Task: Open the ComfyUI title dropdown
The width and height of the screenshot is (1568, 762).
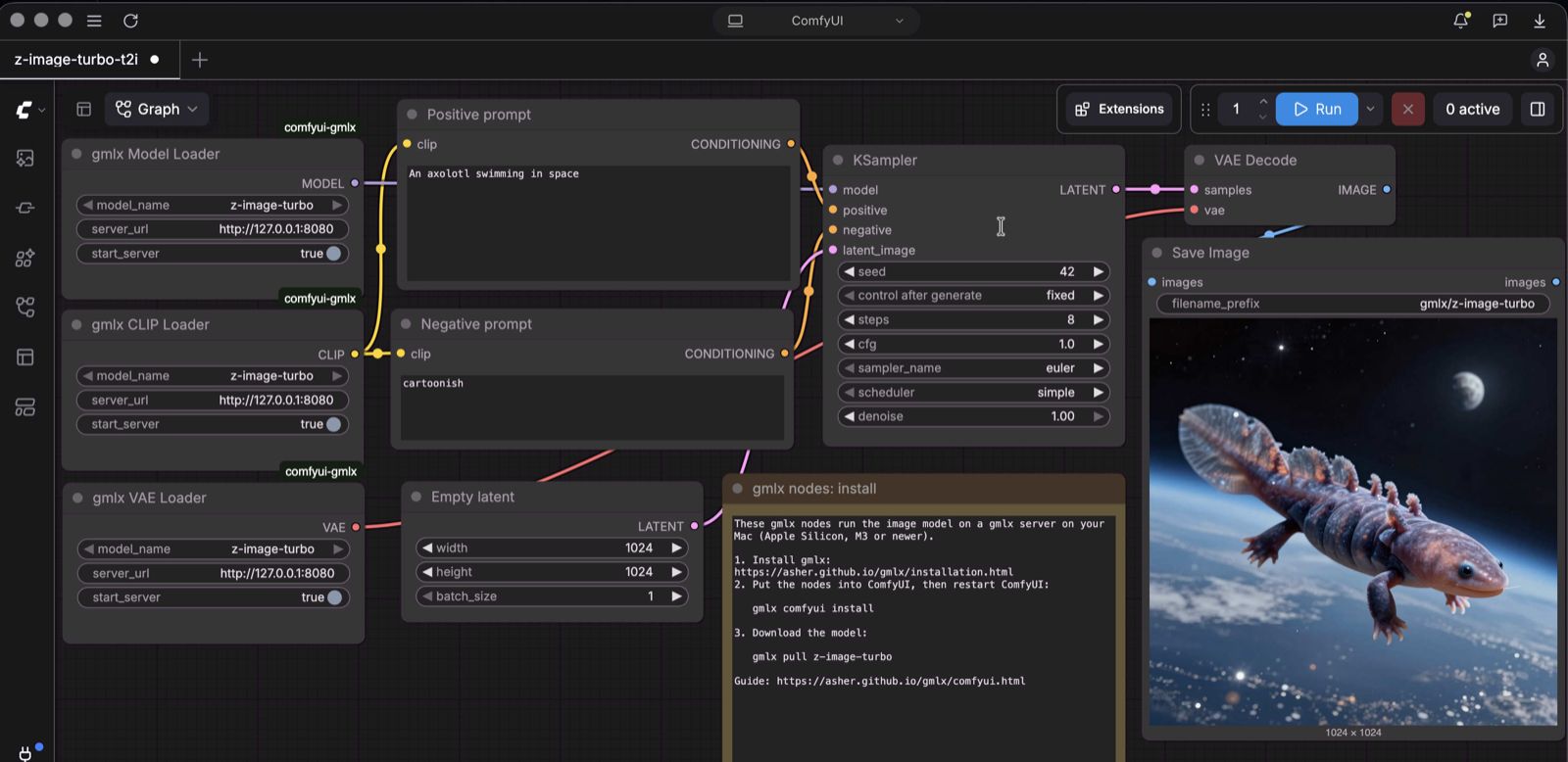Action: coord(816,21)
